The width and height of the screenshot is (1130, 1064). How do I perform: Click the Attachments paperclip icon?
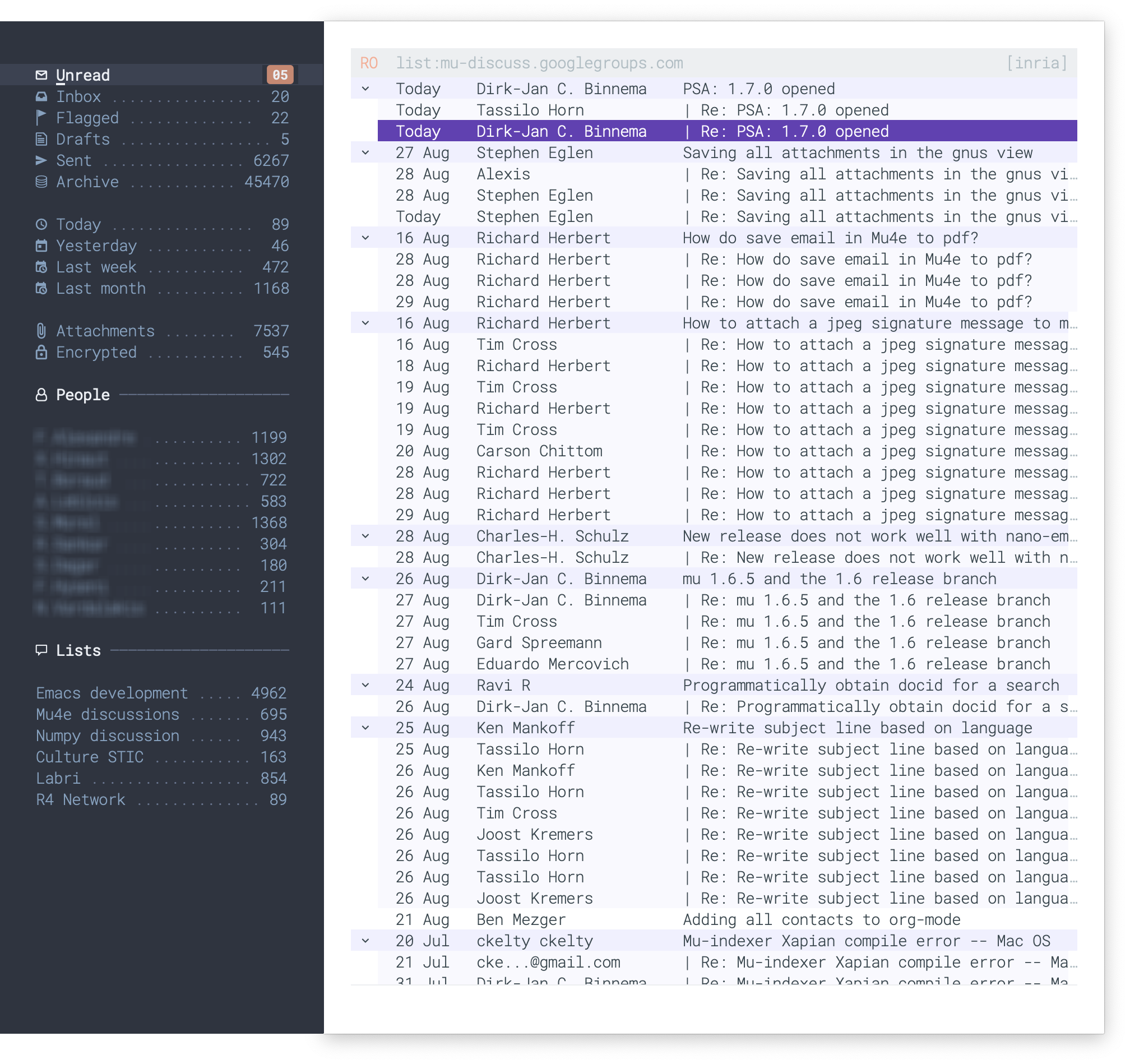pos(41,331)
